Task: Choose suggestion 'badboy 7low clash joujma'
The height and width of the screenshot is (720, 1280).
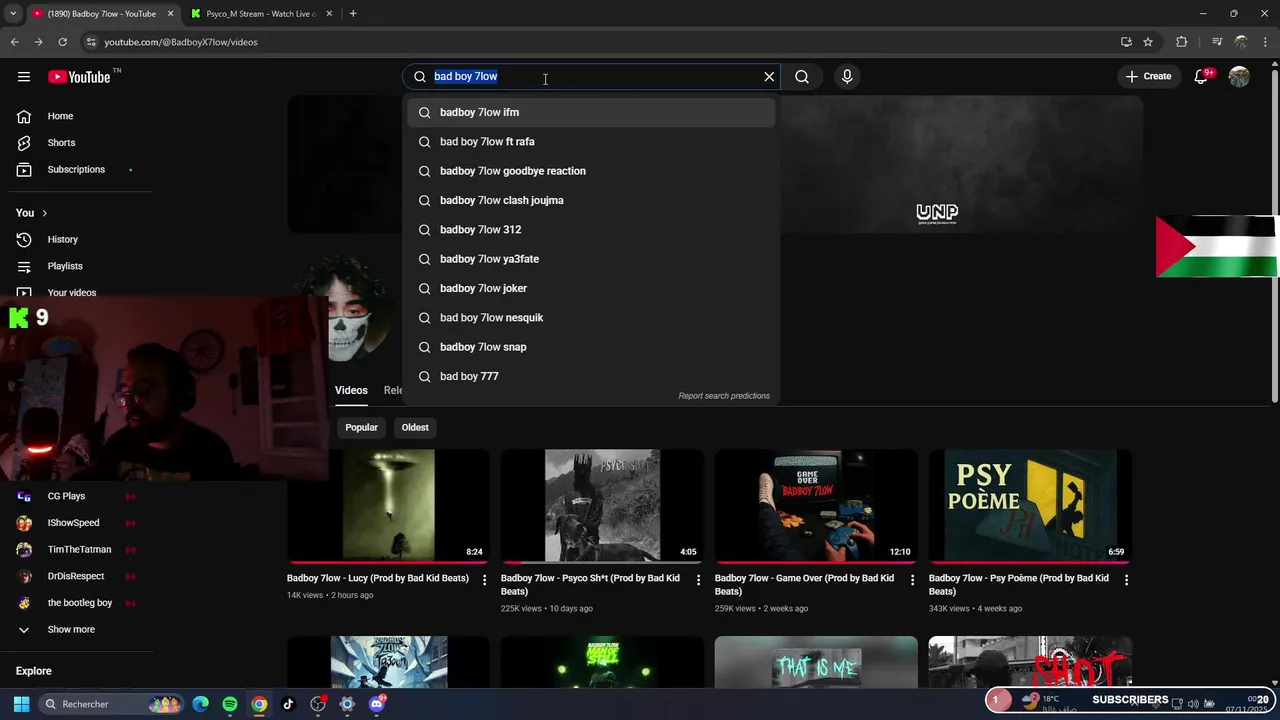Action: pyautogui.click(x=591, y=200)
